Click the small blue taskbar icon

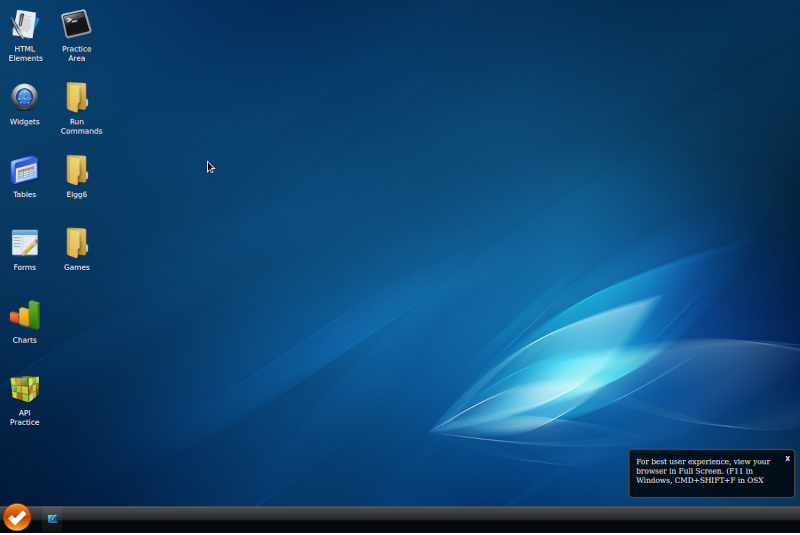point(52,519)
